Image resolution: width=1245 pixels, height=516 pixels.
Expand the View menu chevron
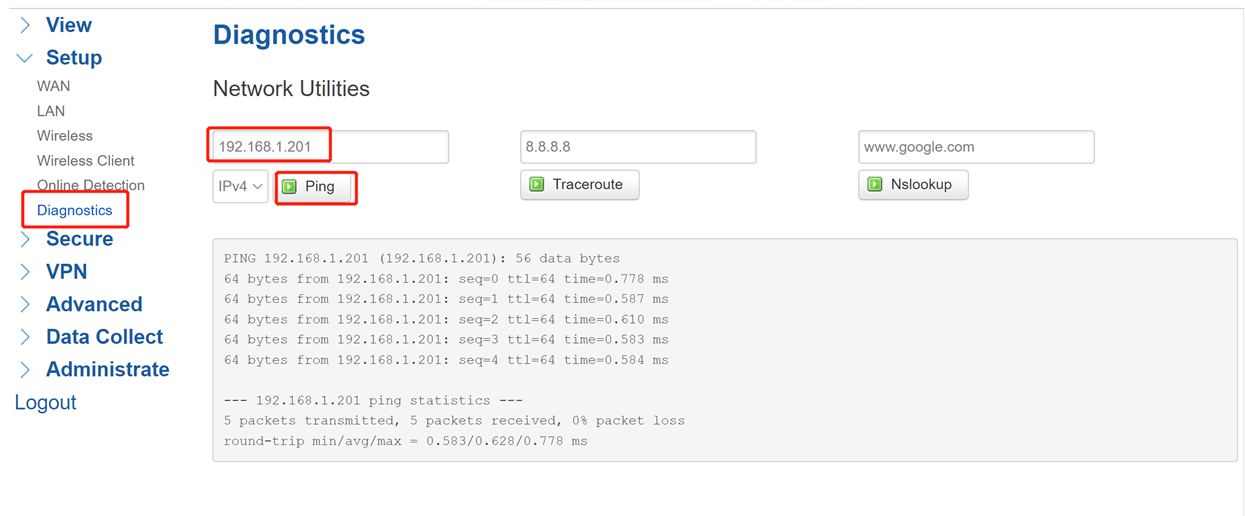pos(25,25)
